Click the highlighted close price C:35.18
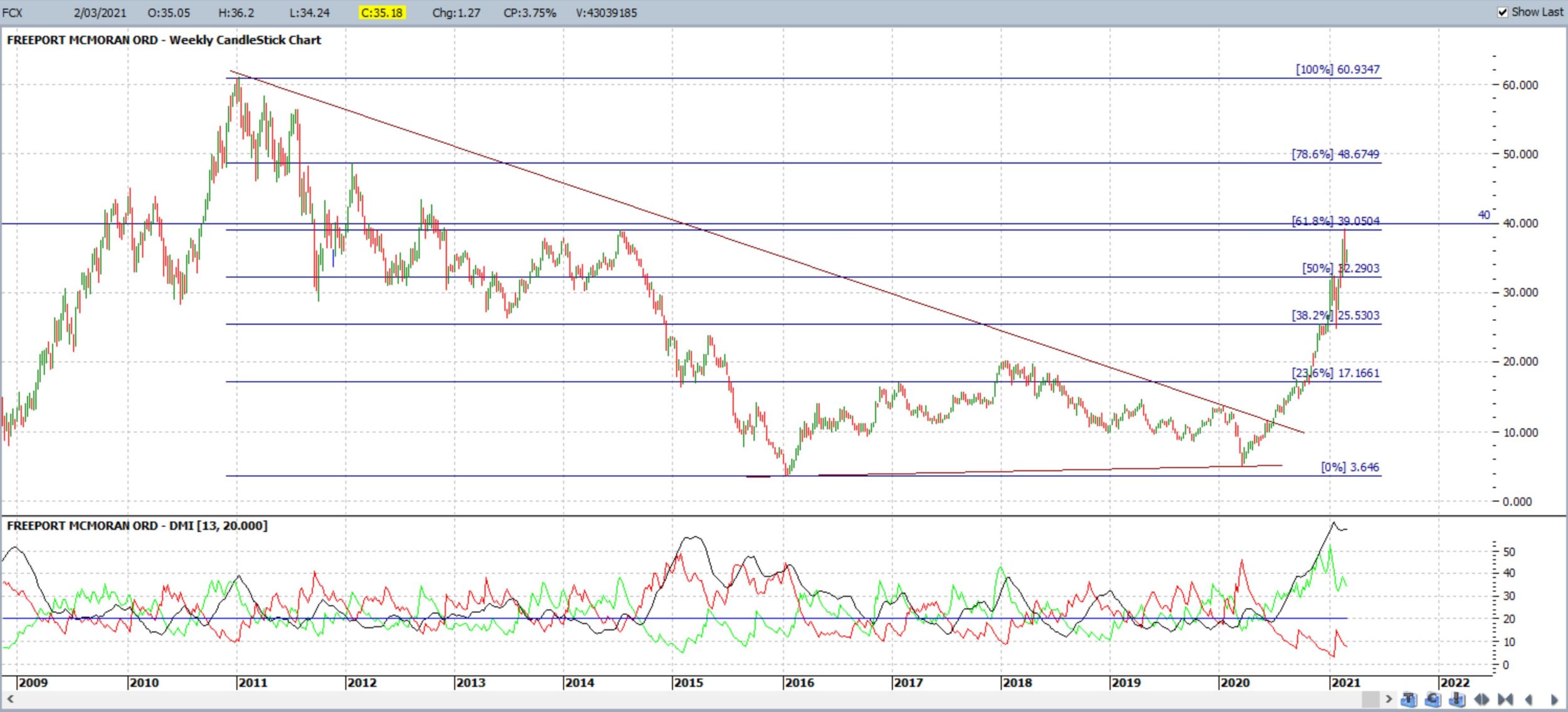Viewport: 1568px width, 712px height. coord(382,13)
